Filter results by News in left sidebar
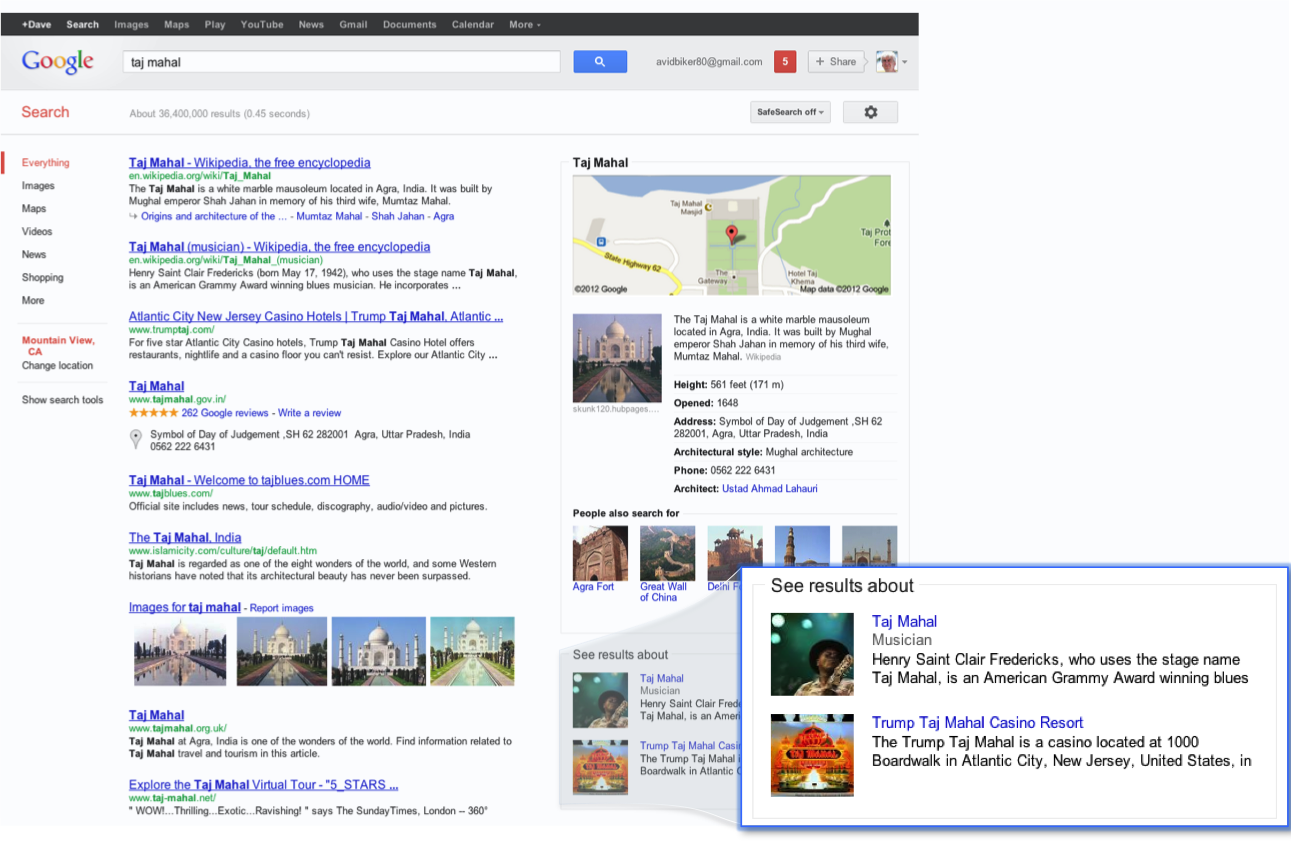1291x847 pixels. click(x=34, y=254)
